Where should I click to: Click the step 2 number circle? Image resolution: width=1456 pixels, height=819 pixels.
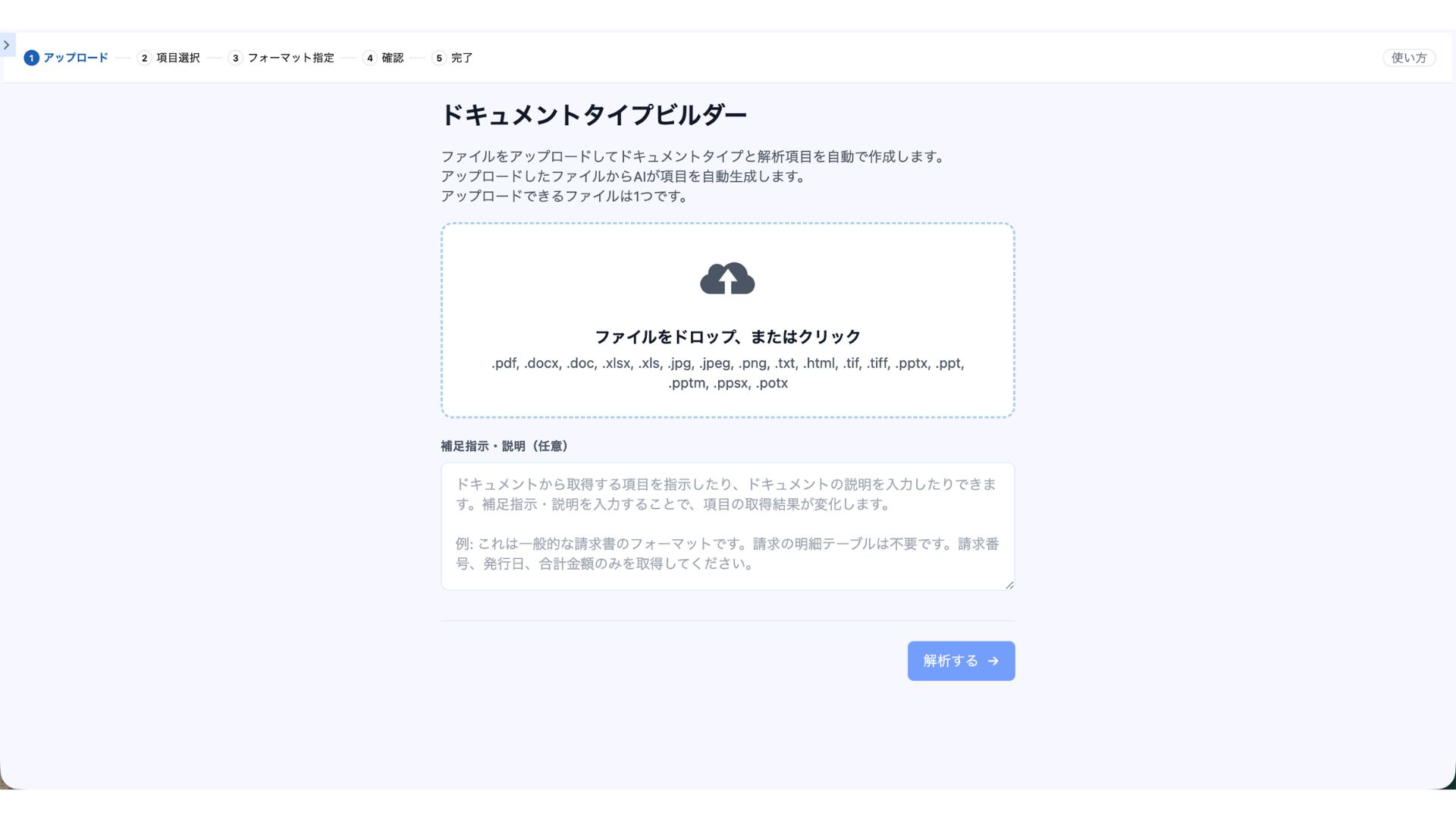click(x=144, y=58)
